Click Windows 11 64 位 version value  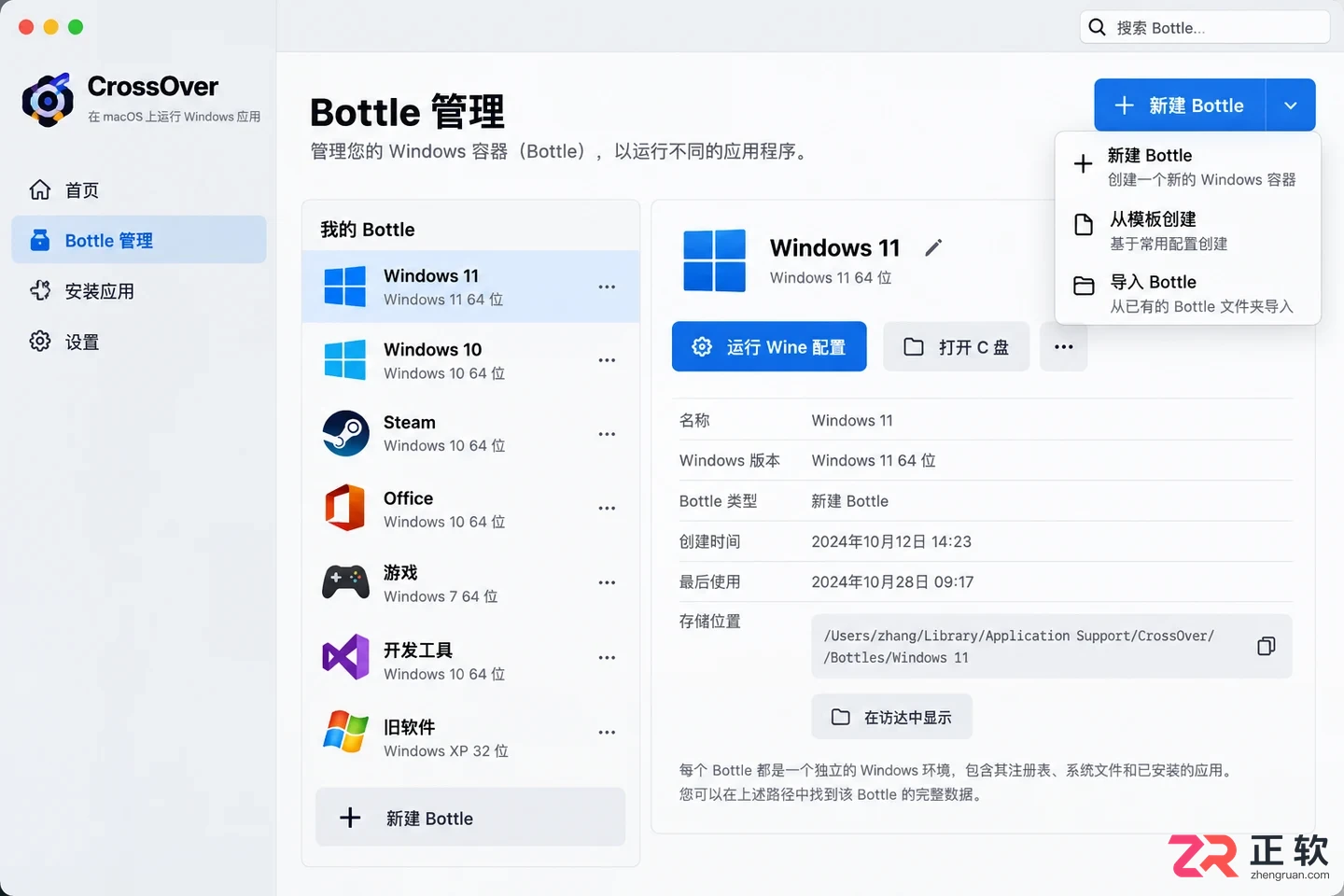874,461
